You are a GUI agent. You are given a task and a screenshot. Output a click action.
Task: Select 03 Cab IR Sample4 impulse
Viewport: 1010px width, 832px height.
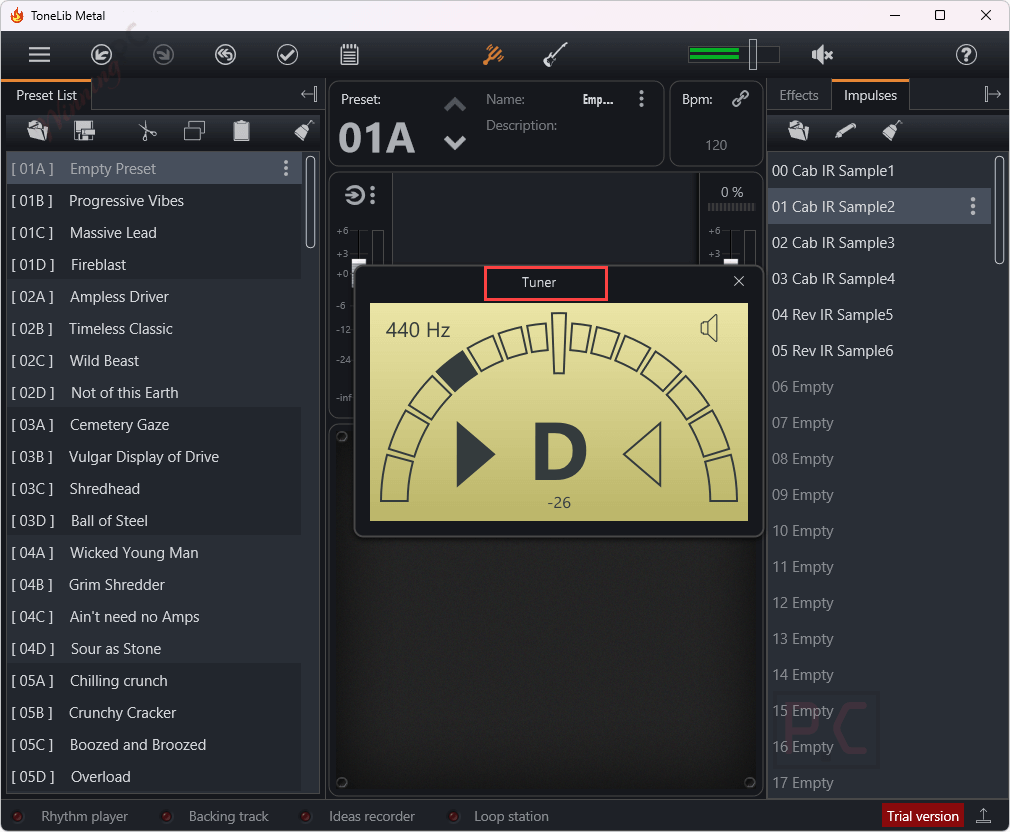coord(879,278)
